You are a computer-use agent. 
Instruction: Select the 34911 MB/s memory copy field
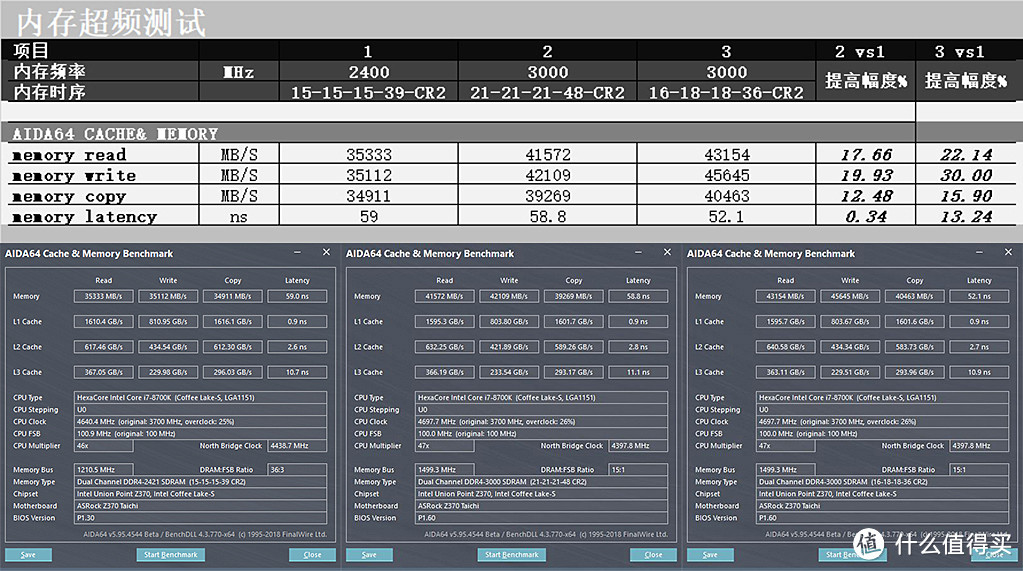tap(232, 296)
